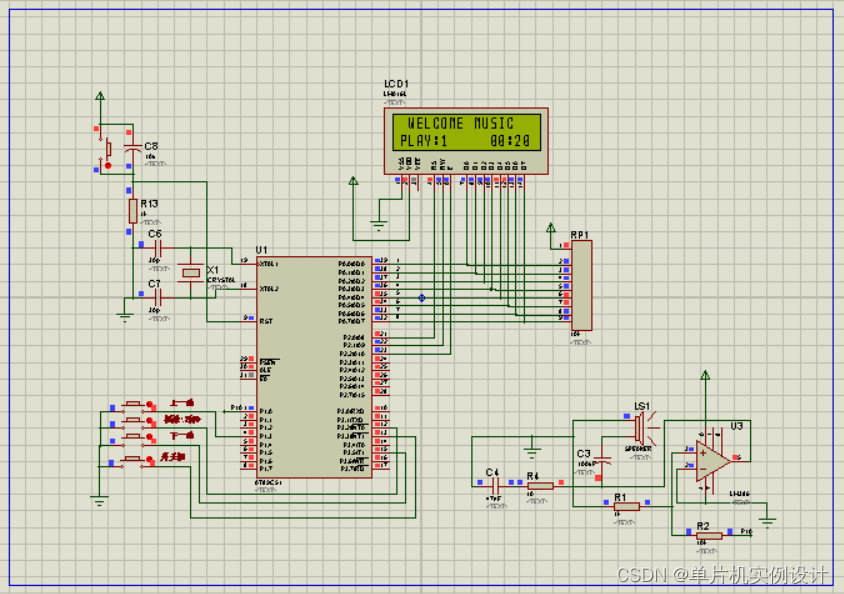Select resistor R4 symbol
The width and height of the screenshot is (844, 594).
[x=540, y=486]
